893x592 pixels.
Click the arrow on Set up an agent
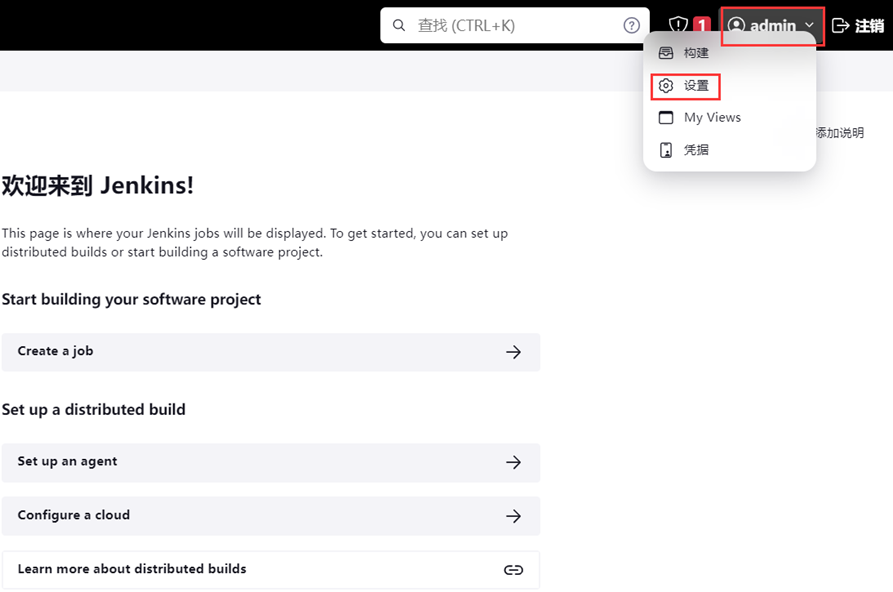point(513,462)
